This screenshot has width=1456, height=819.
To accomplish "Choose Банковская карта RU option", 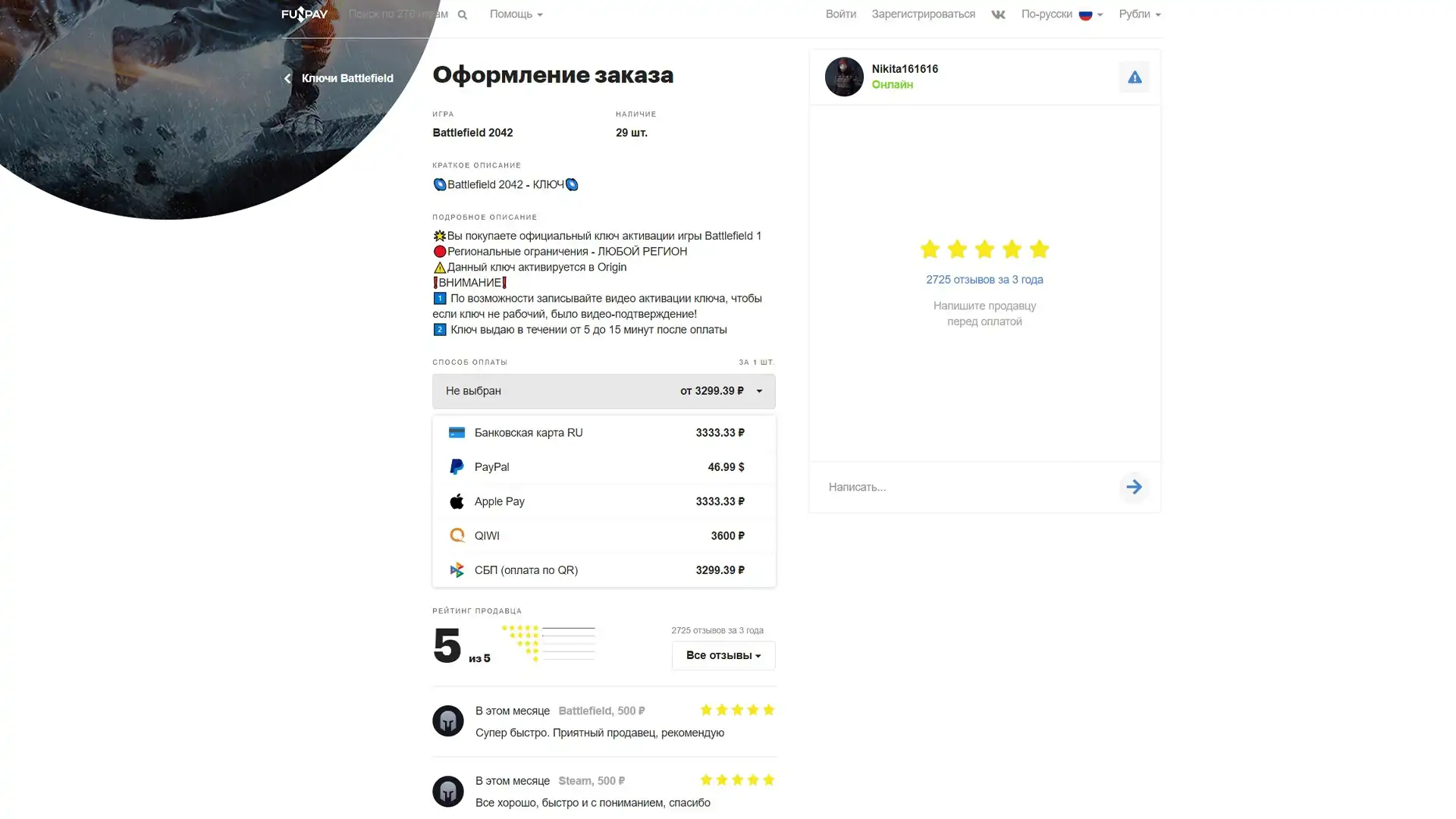I will [x=604, y=433].
